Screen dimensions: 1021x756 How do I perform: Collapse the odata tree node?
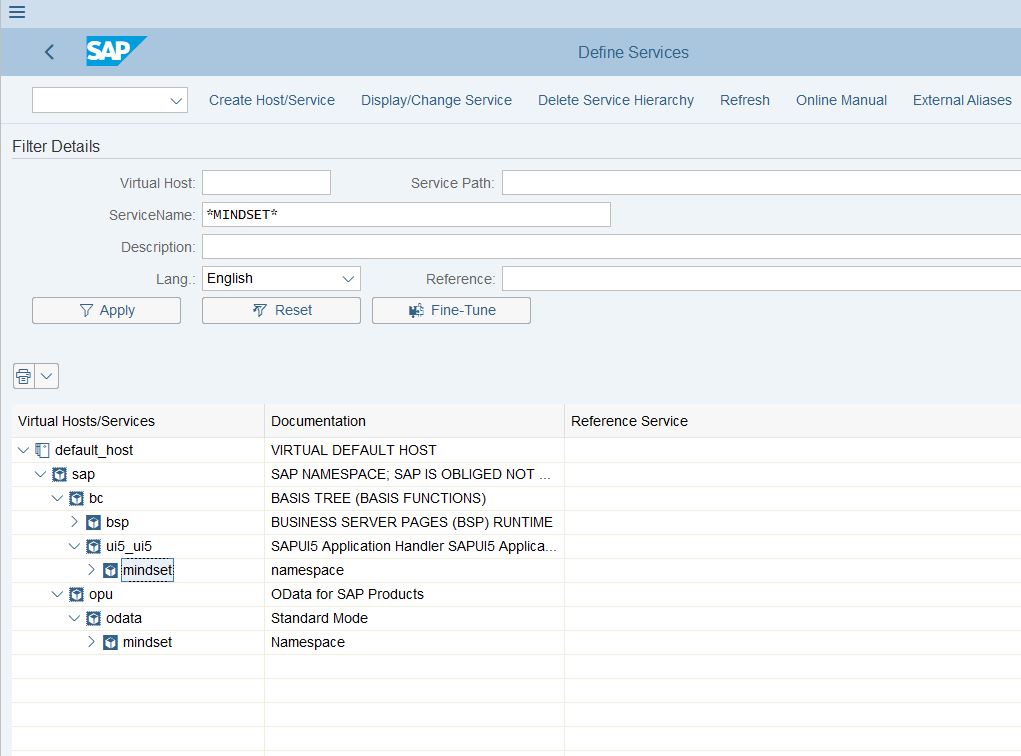75,618
